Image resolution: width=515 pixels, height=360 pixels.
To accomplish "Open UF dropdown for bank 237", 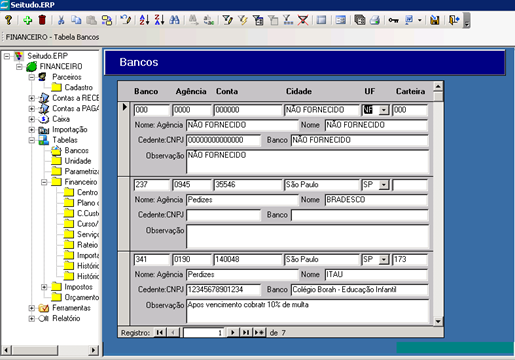I will [x=384, y=185].
